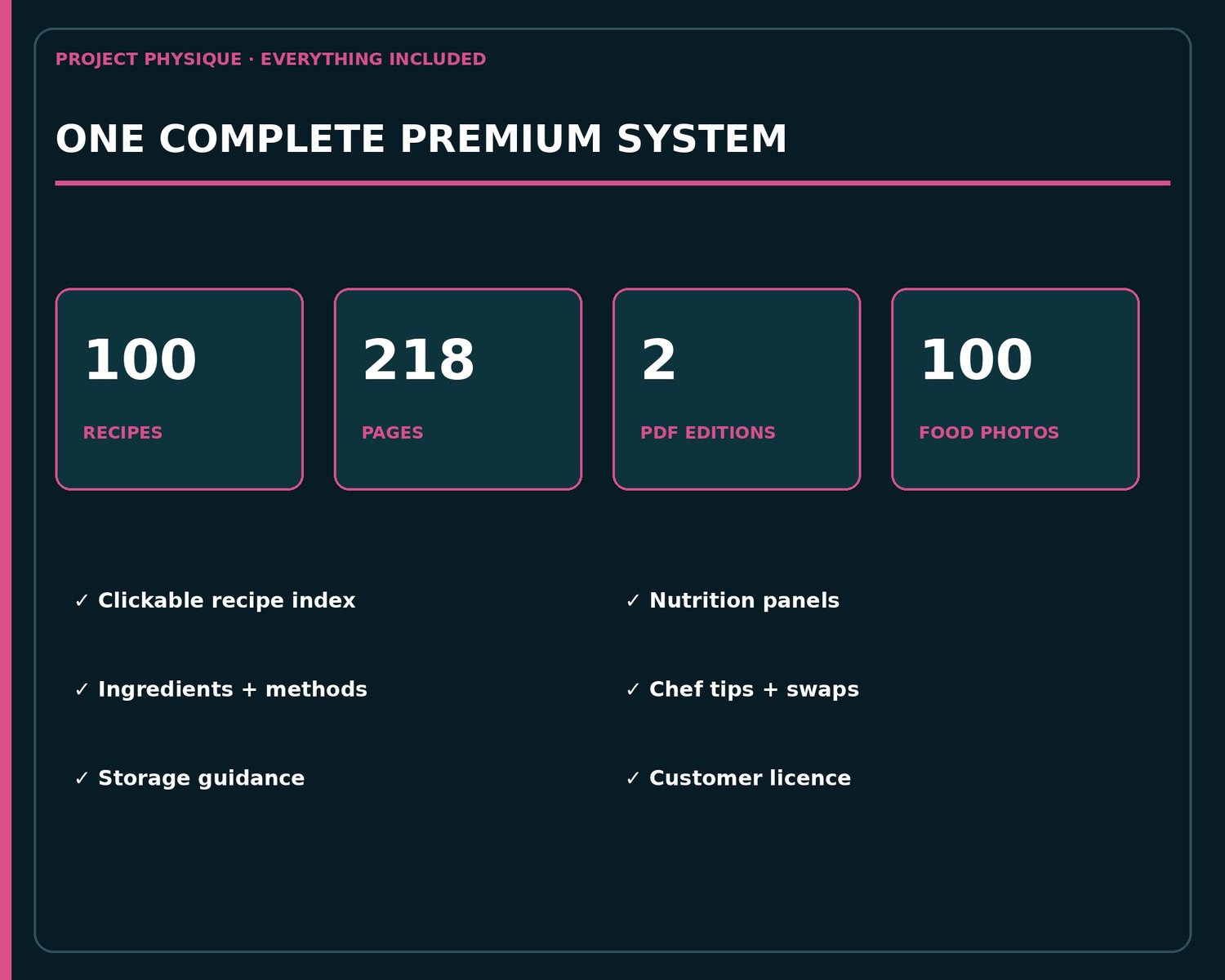Select the Chef tips + swaps text
Screen dimensions: 1225x980
coord(754,690)
